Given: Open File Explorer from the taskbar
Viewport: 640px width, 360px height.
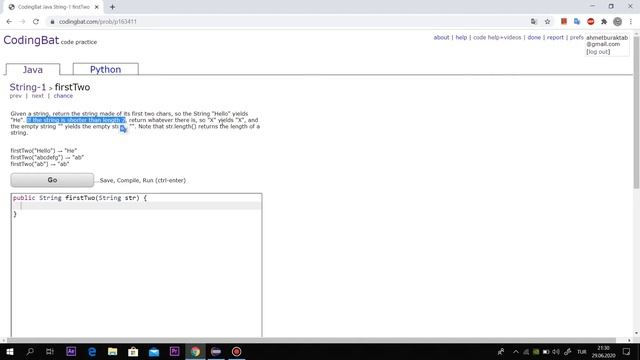Looking at the screenshot, I should [113, 351].
